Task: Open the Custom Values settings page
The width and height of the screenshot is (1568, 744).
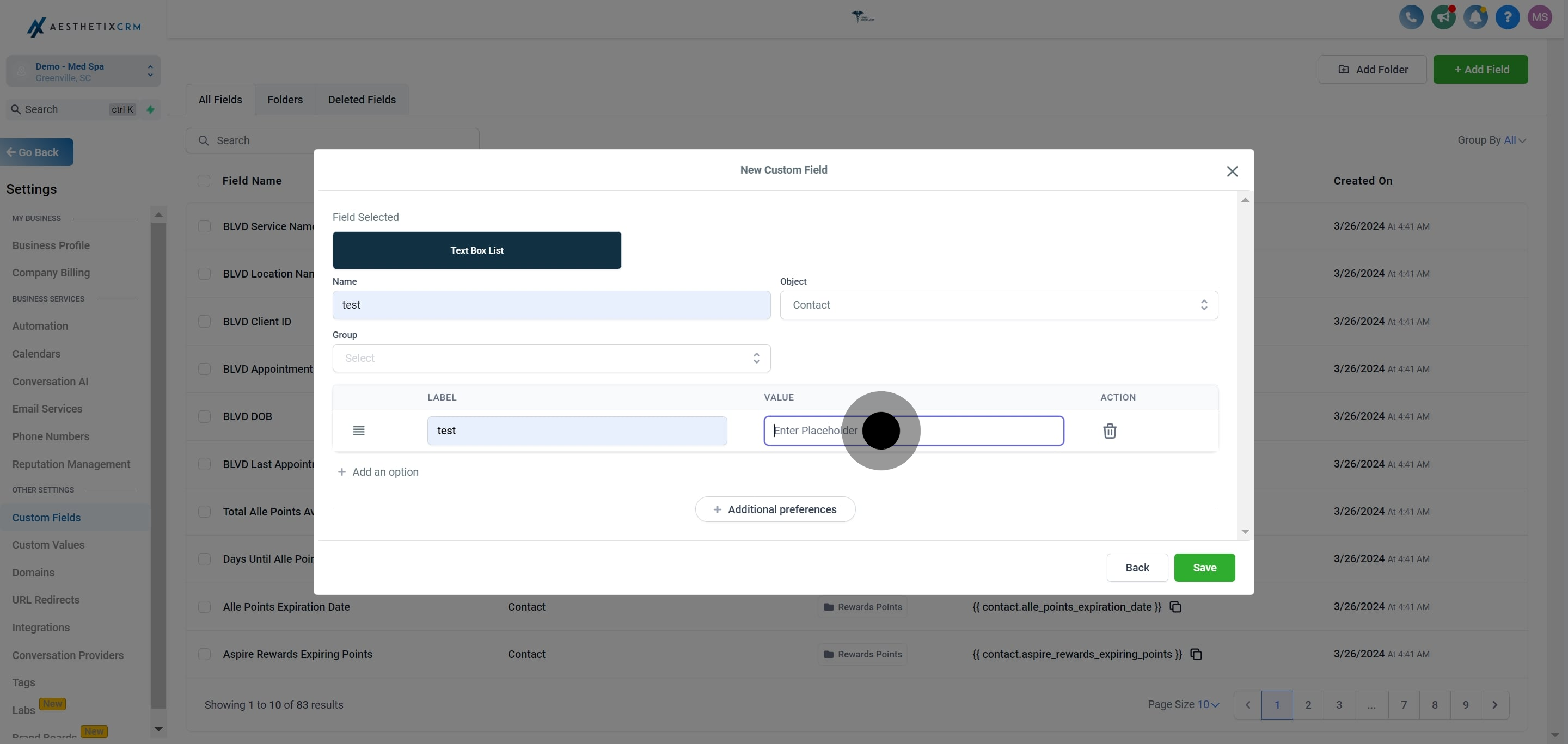Action: click(x=48, y=545)
